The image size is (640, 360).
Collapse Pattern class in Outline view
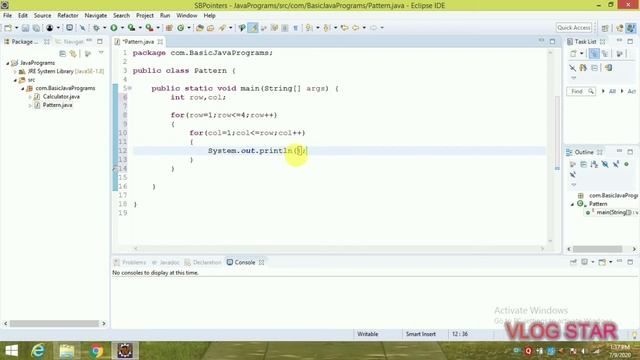click(572, 204)
